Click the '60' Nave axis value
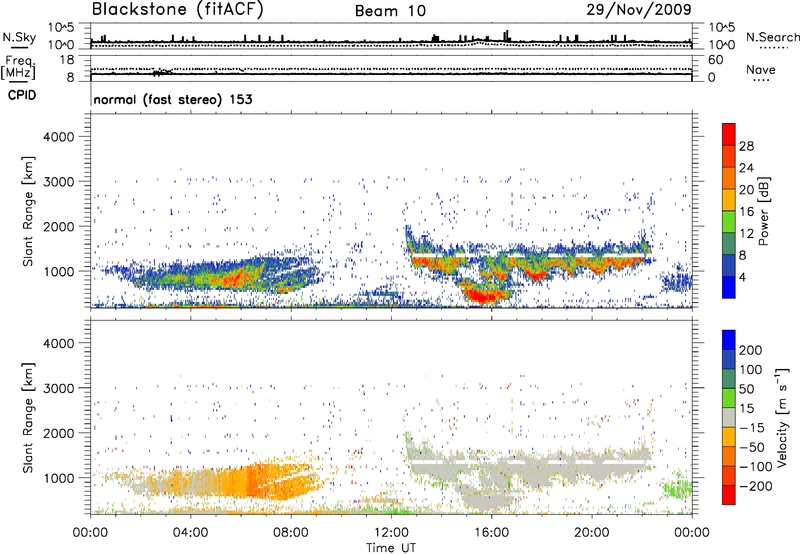 (x=715, y=60)
